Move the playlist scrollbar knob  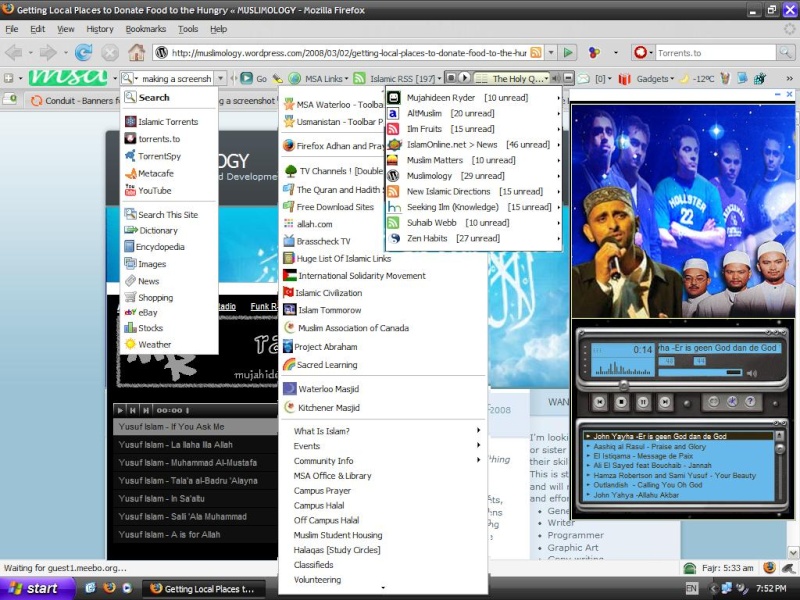pos(780,448)
